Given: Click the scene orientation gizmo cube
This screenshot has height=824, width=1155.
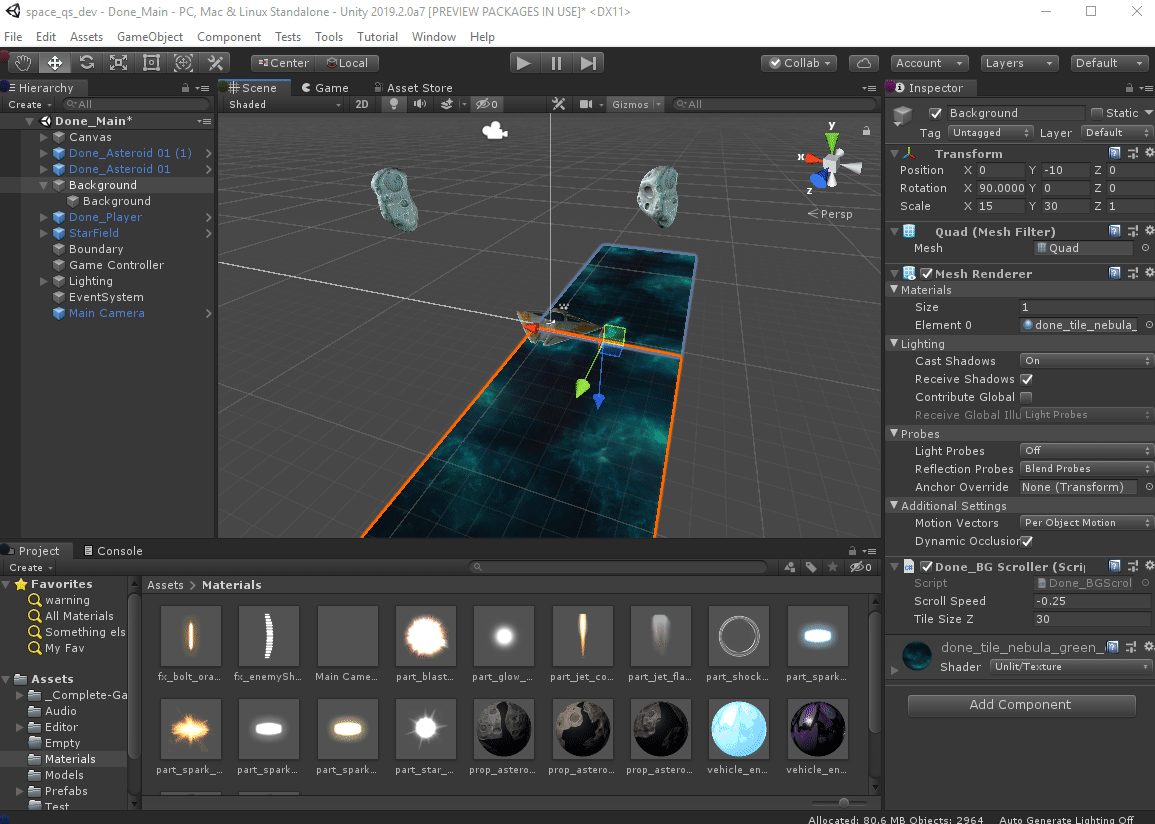Looking at the screenshot, I should point(831,162).
